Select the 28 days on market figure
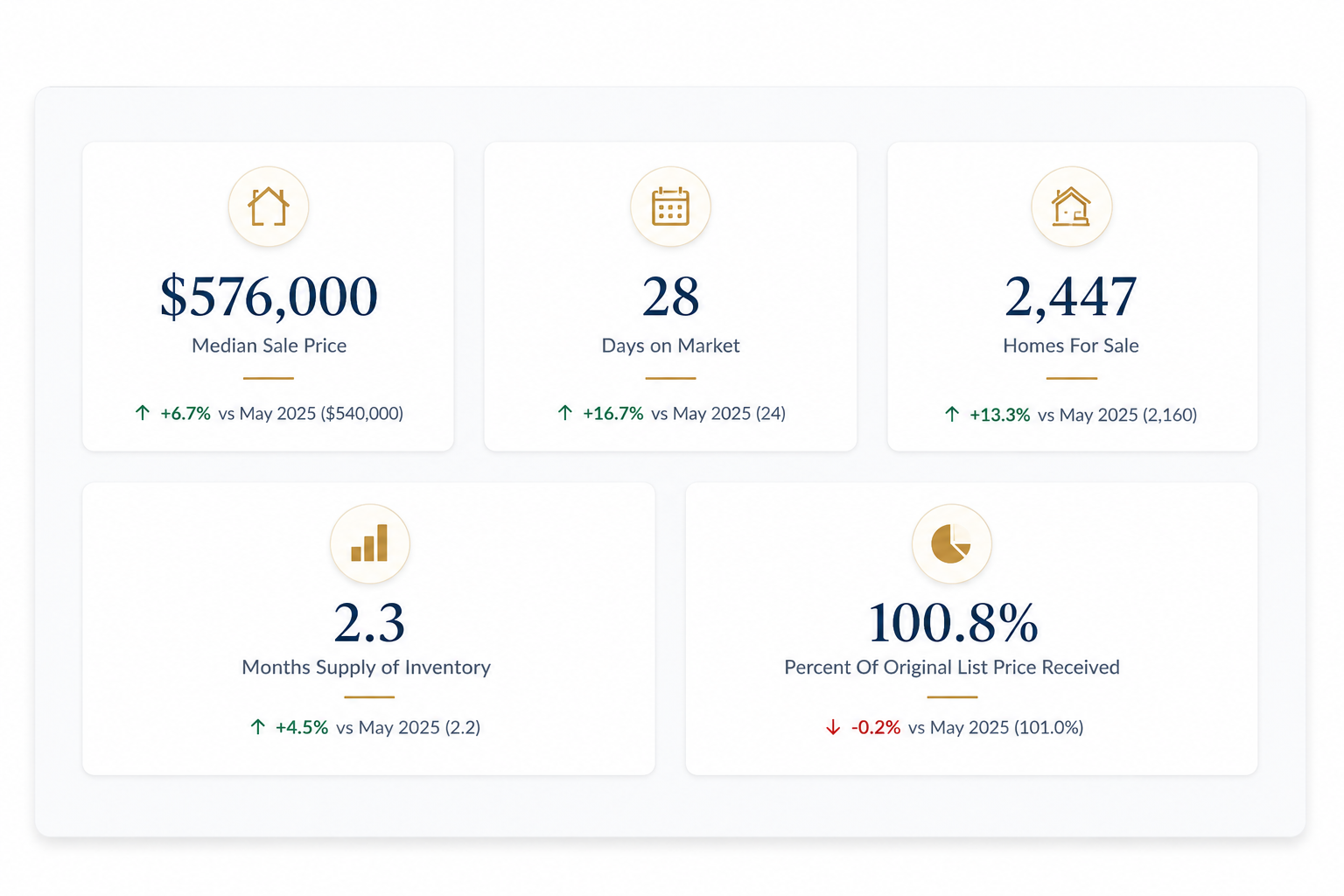Screen dimensions: 1344x896 tap(670, 297)
